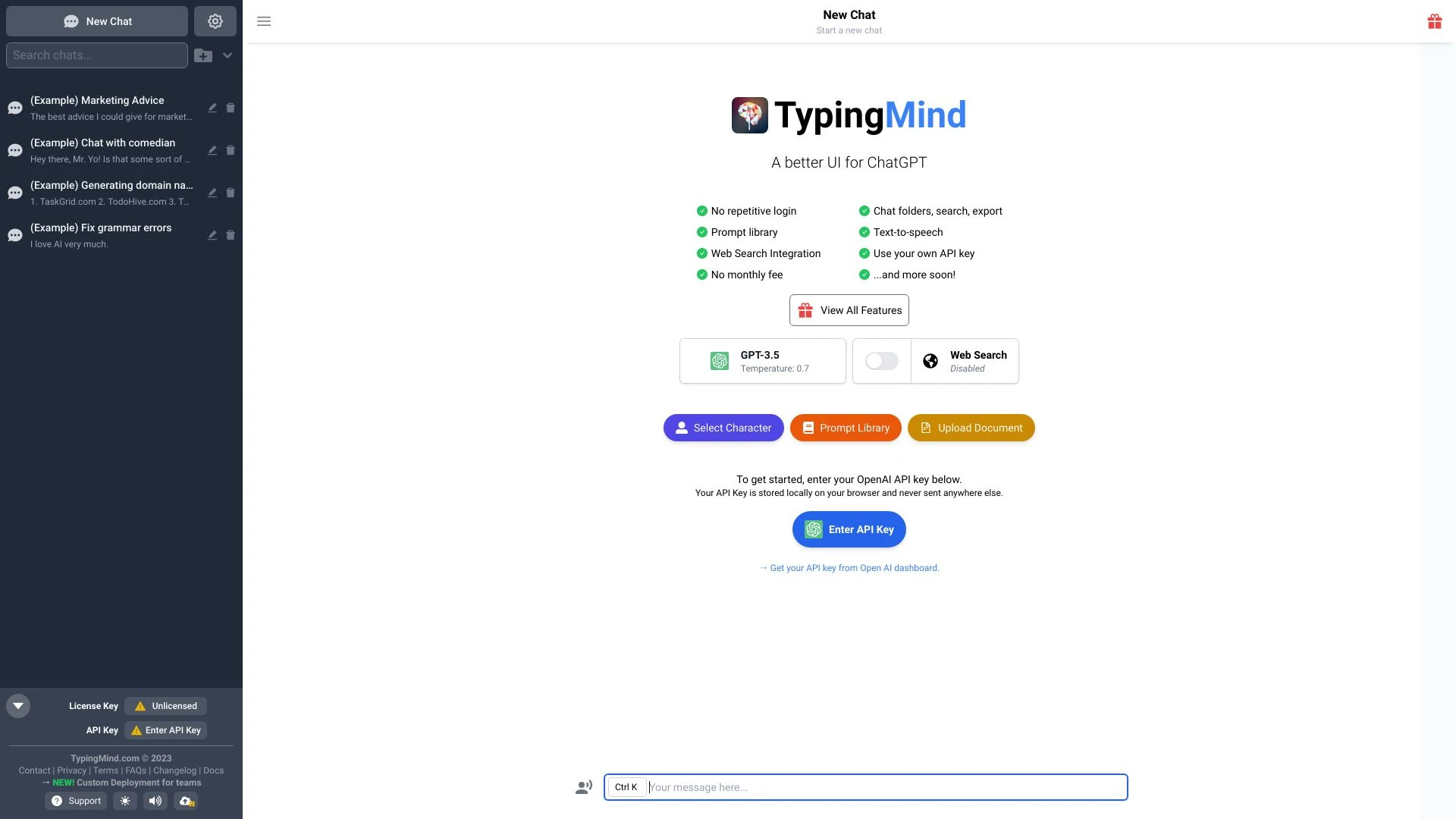Click the text-to-speech speaker icon
The image size is (1456, 819).
155,801
